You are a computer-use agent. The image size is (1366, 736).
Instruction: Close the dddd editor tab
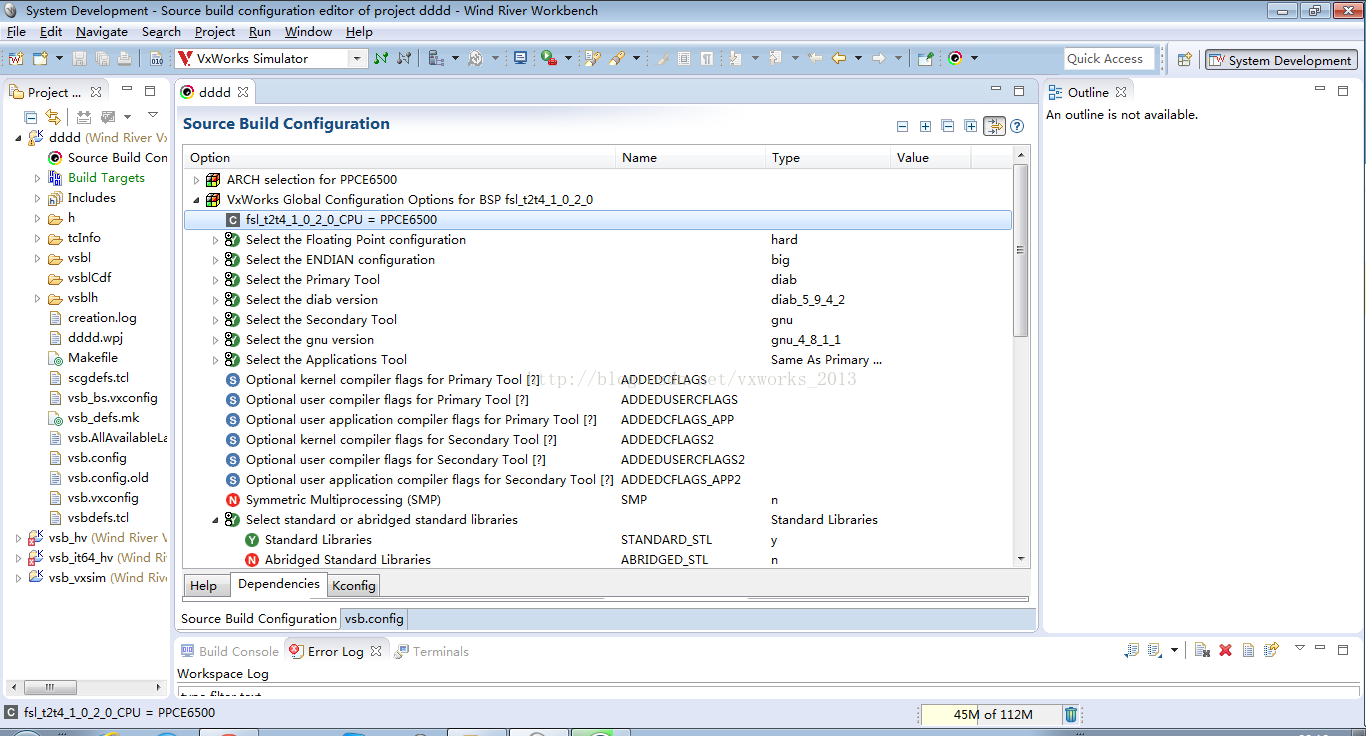pyautogui.click(x=242, y=92)
